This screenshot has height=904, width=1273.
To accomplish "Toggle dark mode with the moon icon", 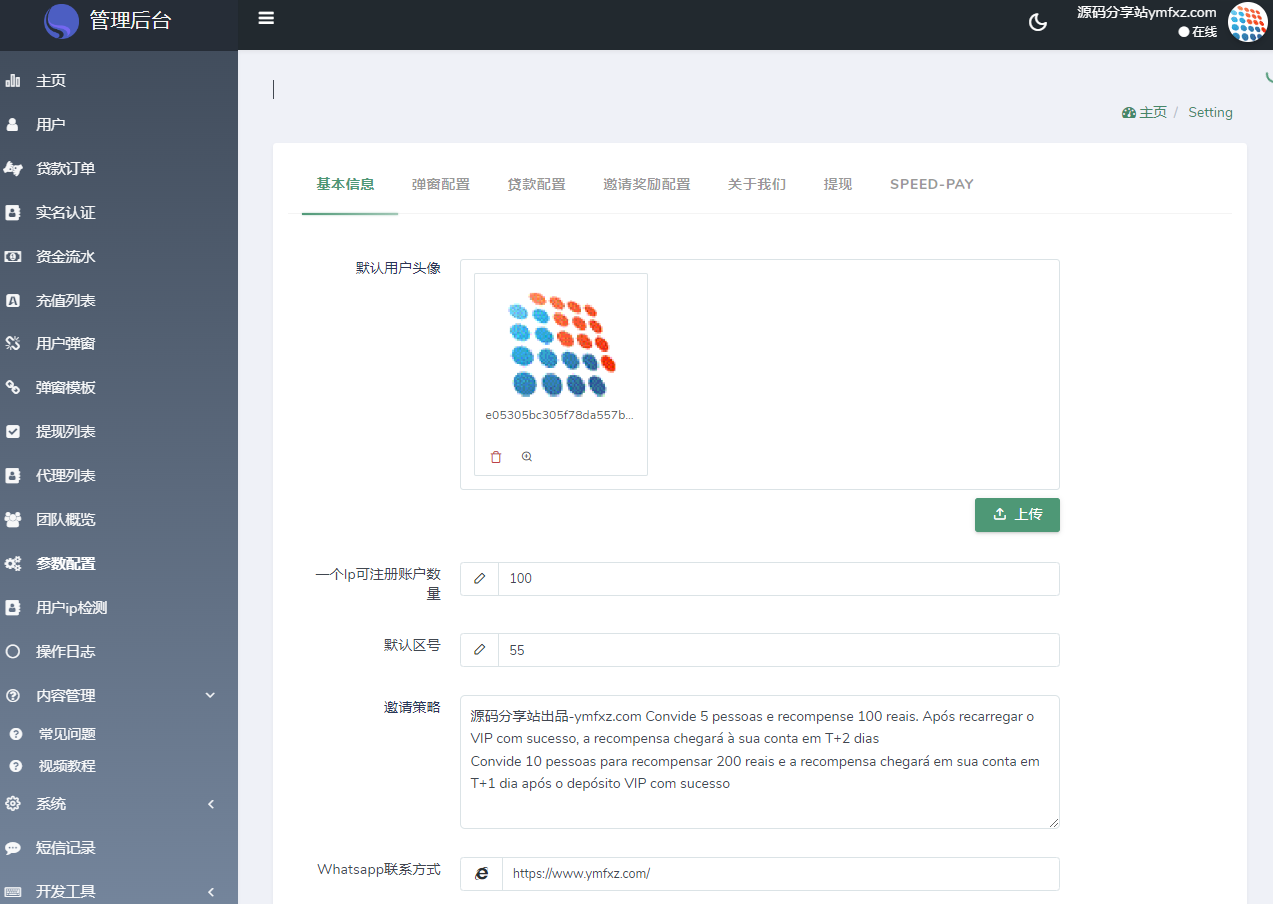I will [1038, 22].
